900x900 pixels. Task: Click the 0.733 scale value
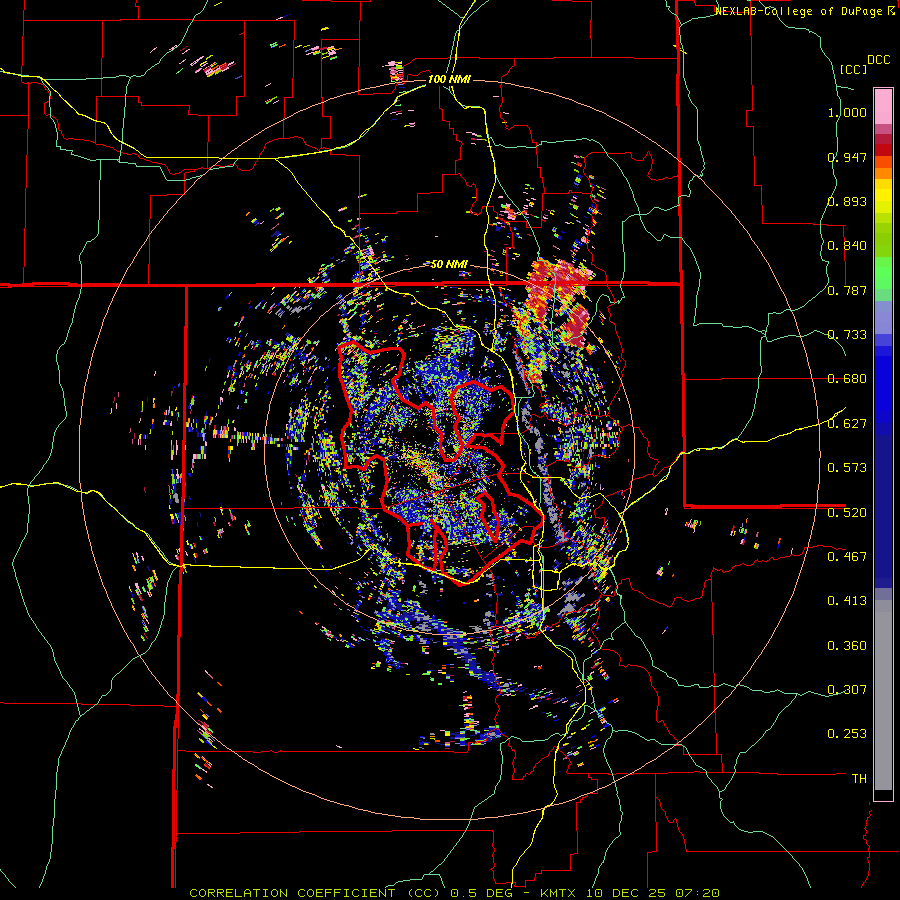[847, 335]
